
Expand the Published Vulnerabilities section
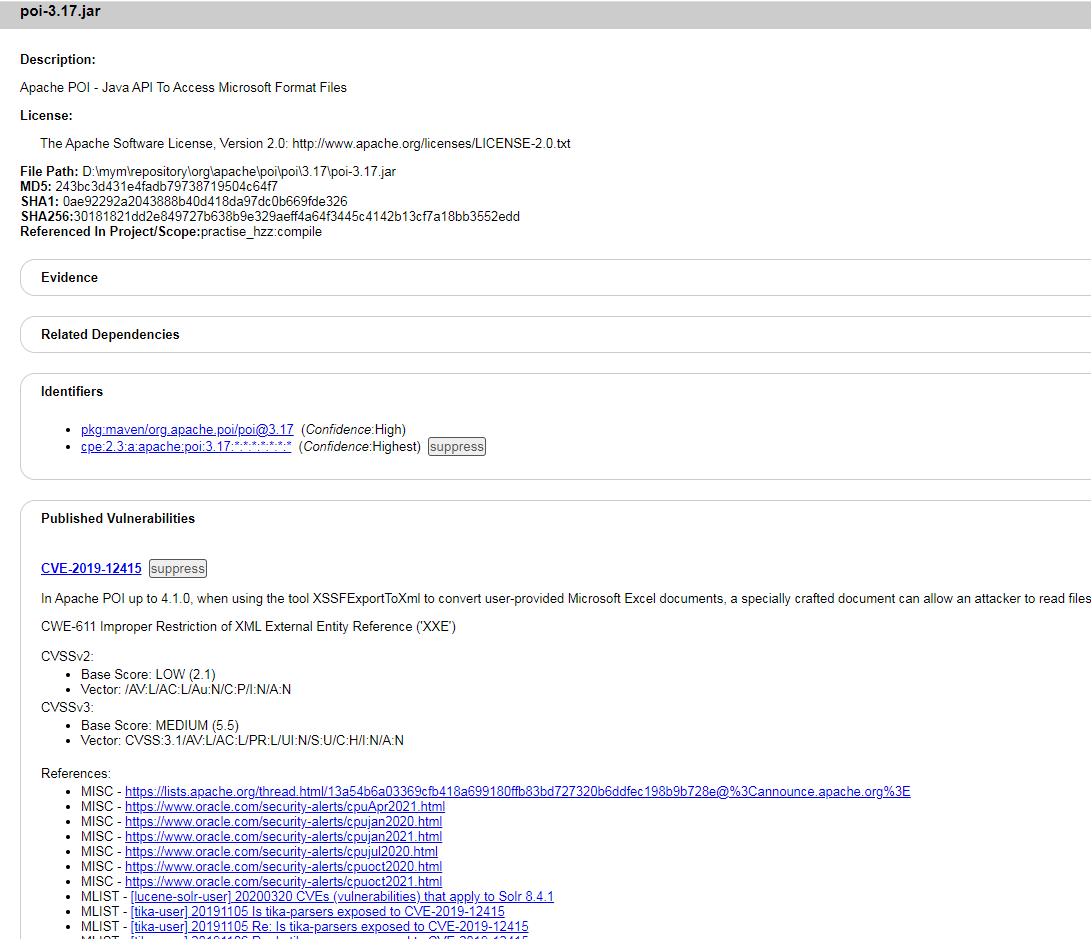[x=117, y=518]
